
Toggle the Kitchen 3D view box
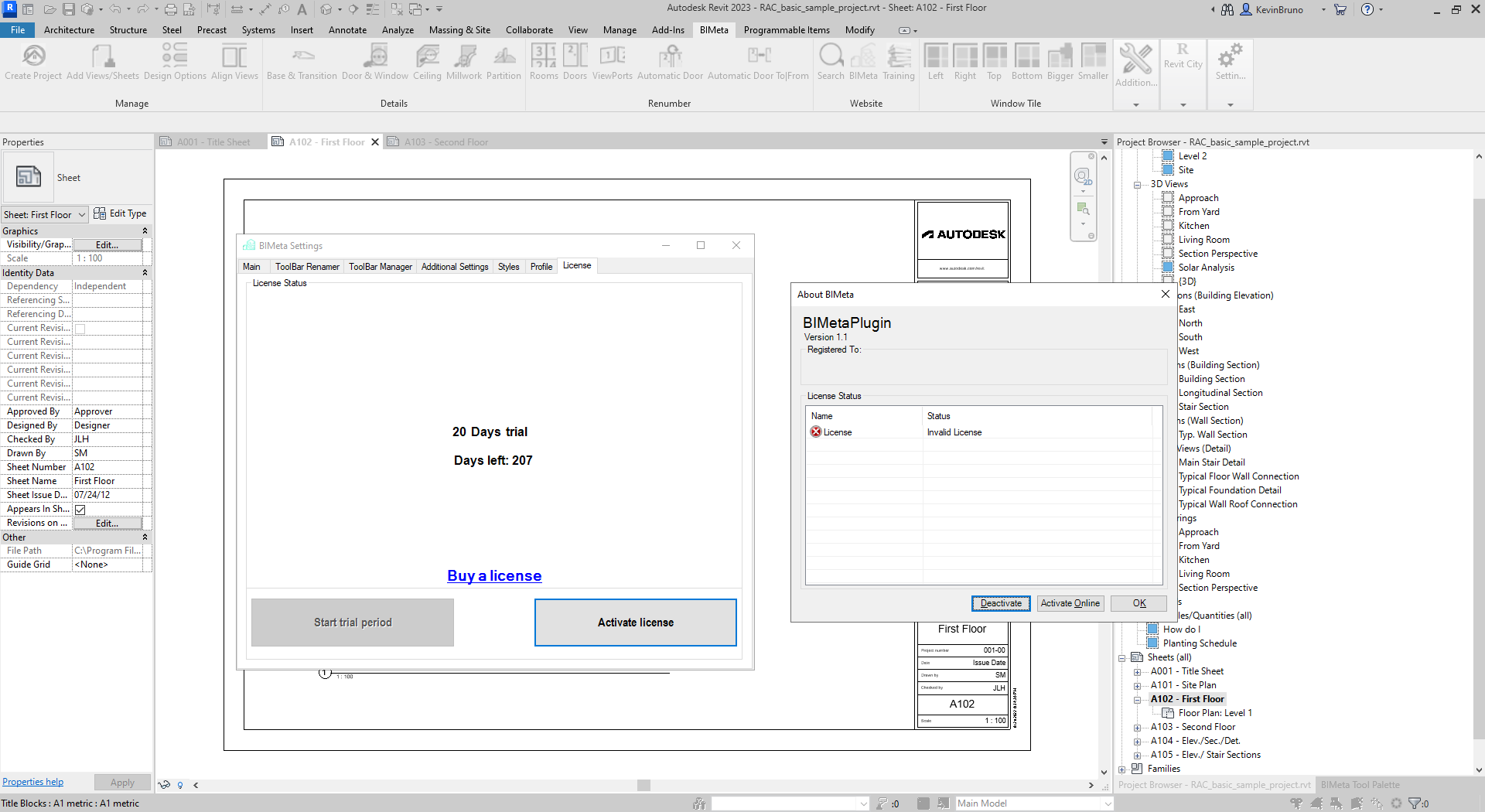pos(1168,226)
